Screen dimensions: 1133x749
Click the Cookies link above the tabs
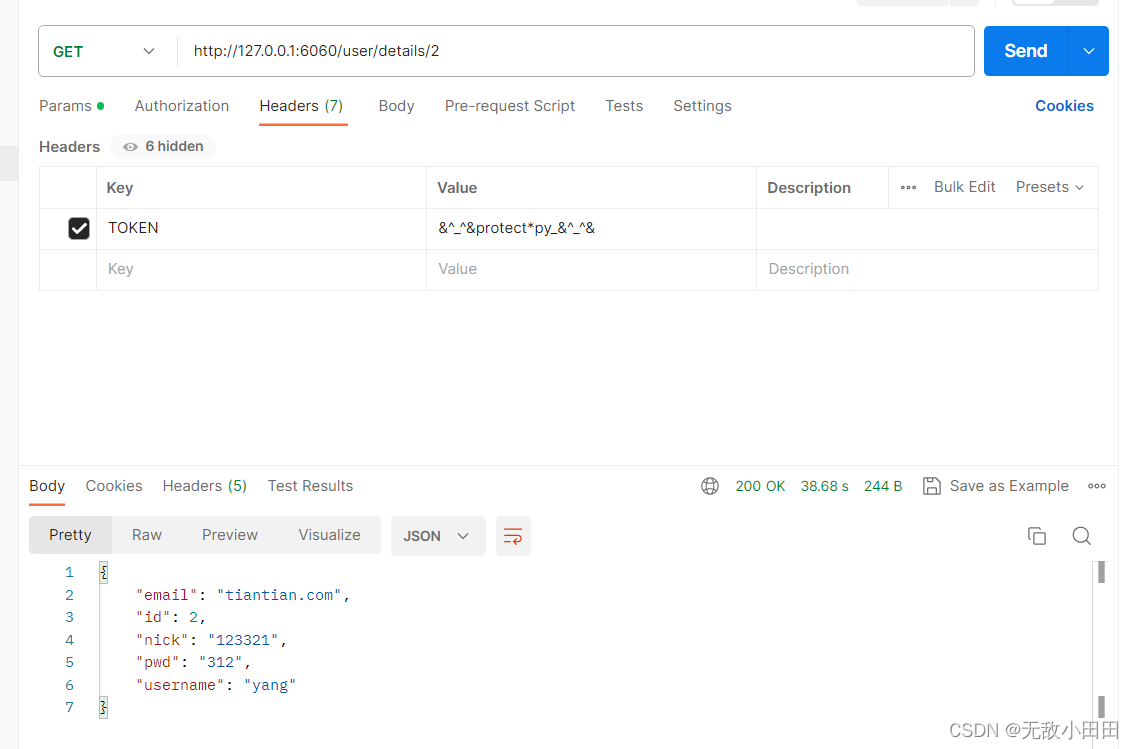pos(1064,106)
